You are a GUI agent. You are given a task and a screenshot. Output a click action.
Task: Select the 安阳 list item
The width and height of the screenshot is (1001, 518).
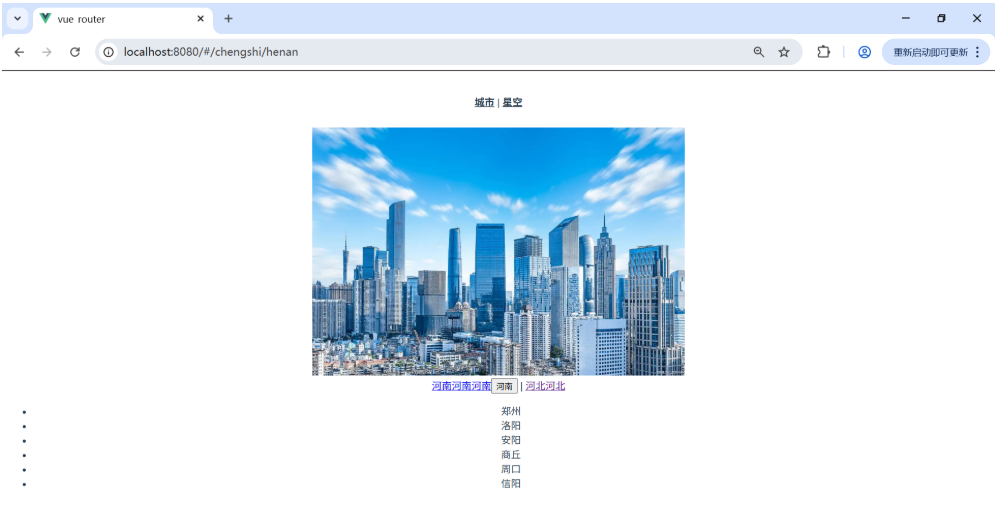(x=511, y=440)
